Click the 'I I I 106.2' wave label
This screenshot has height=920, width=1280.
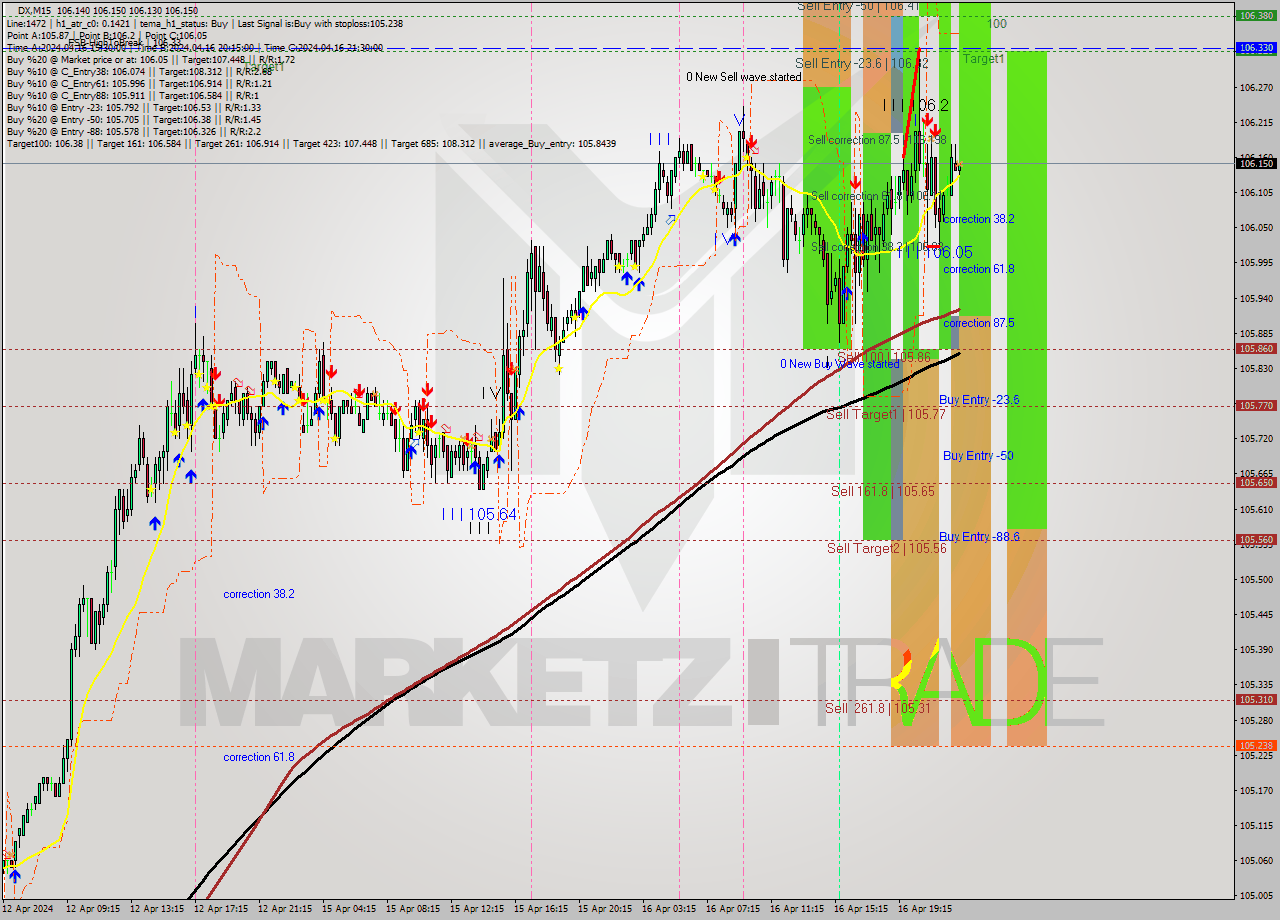pyautogui.click(x=916, y=105)
